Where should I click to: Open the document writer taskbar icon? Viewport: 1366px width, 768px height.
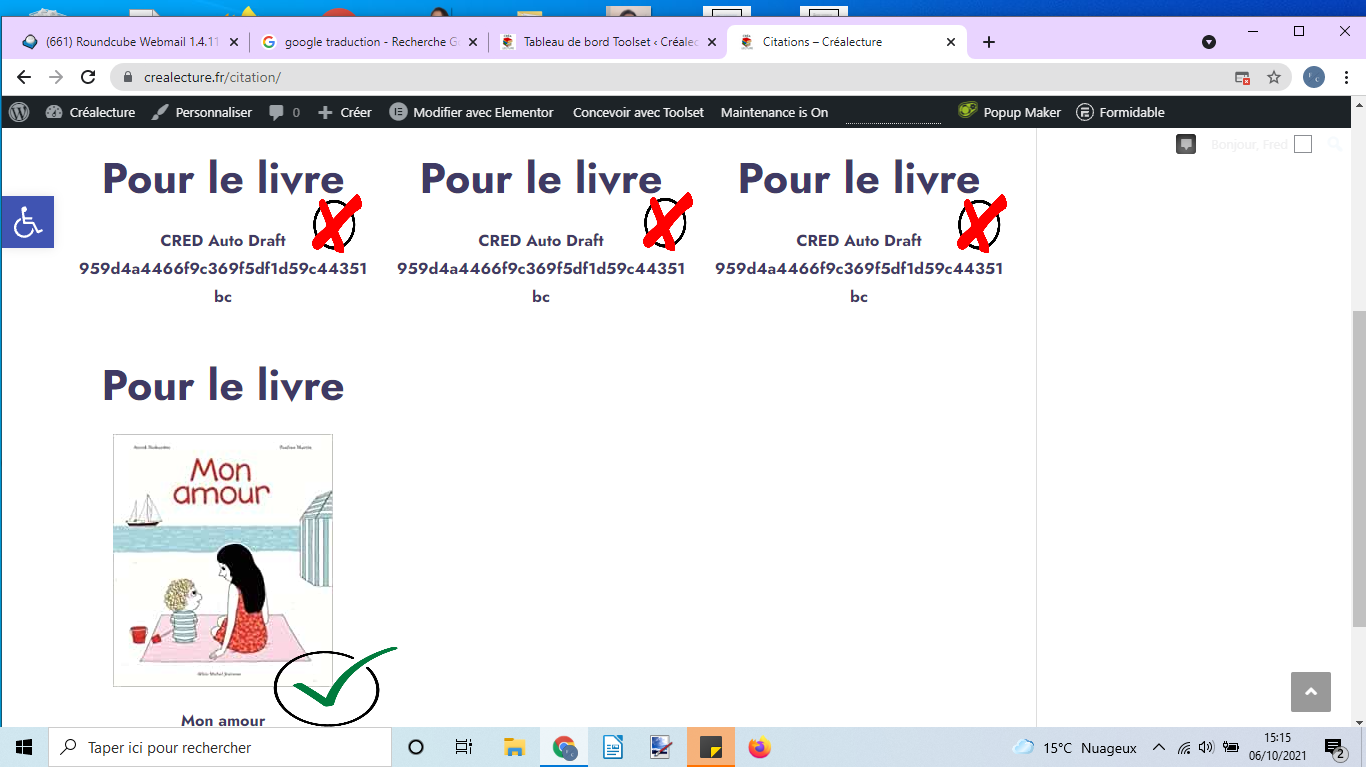[x=613, y=747]
